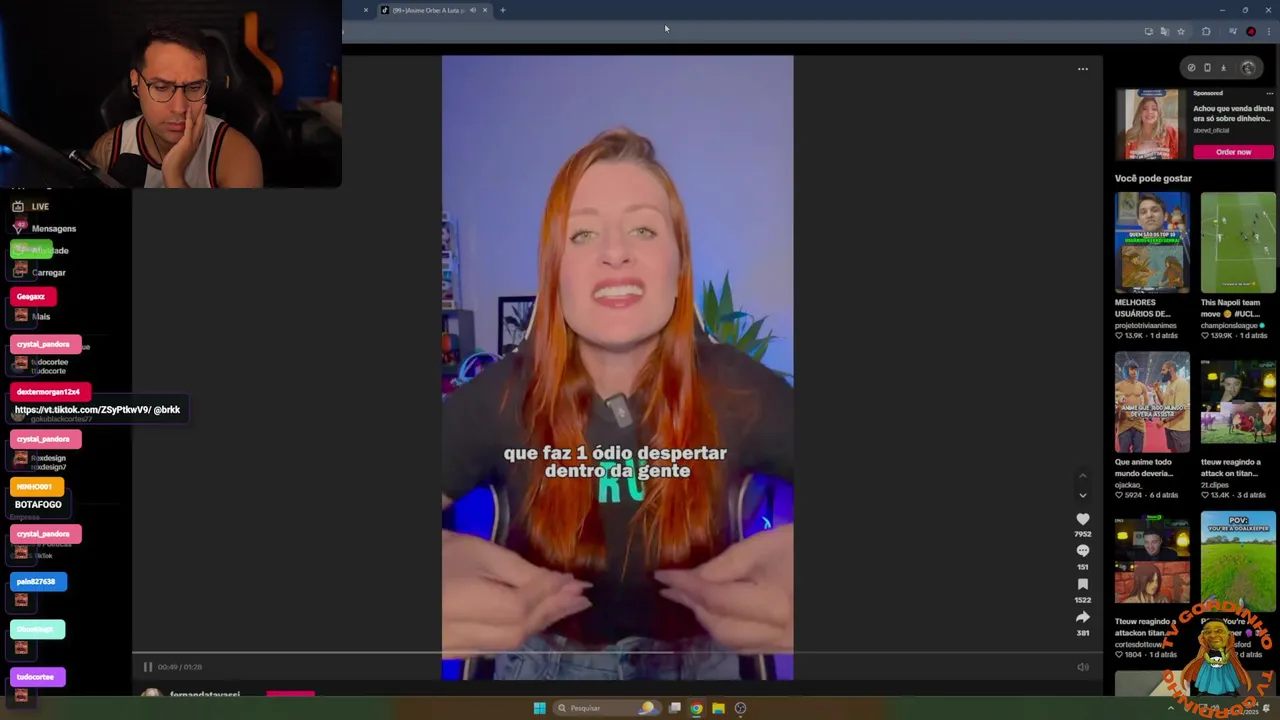Click the Order now ad button
The width and height of the screenshot is (1280, 720).
[1233, 152]
